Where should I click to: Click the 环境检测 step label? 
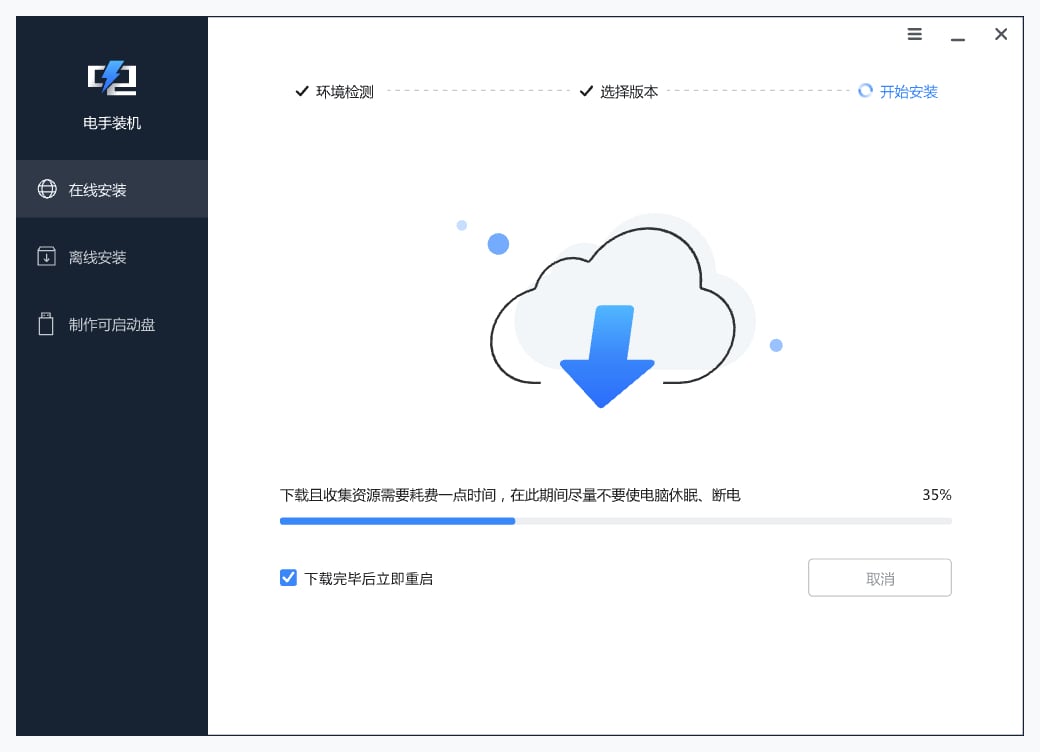pos(345,92)
